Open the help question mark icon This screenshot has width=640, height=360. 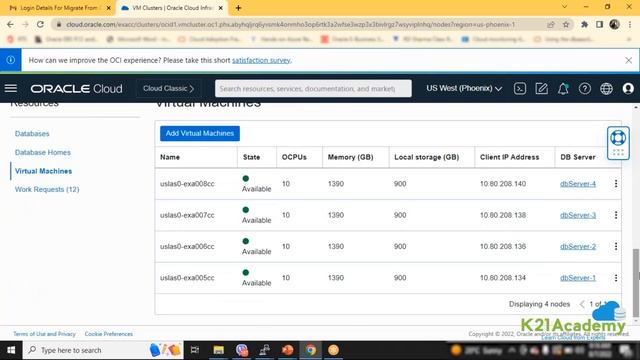pyautogui.click(x=584, y=88)
